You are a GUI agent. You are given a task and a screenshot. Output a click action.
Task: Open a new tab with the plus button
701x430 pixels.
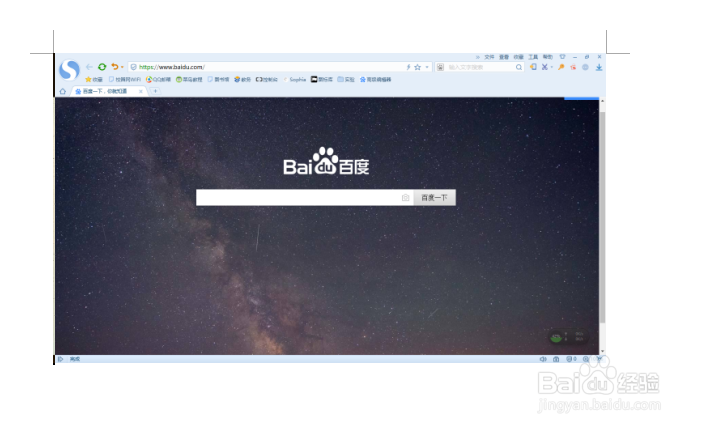[x=155, y=91]
